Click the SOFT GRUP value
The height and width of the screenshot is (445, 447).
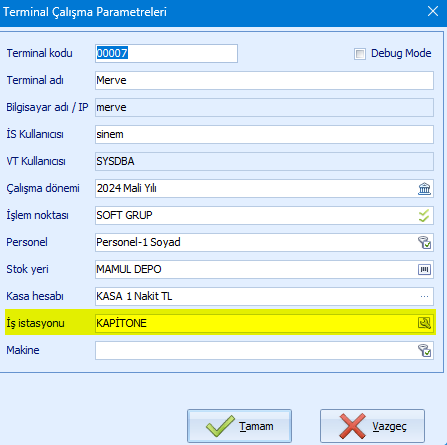(124, 215)
